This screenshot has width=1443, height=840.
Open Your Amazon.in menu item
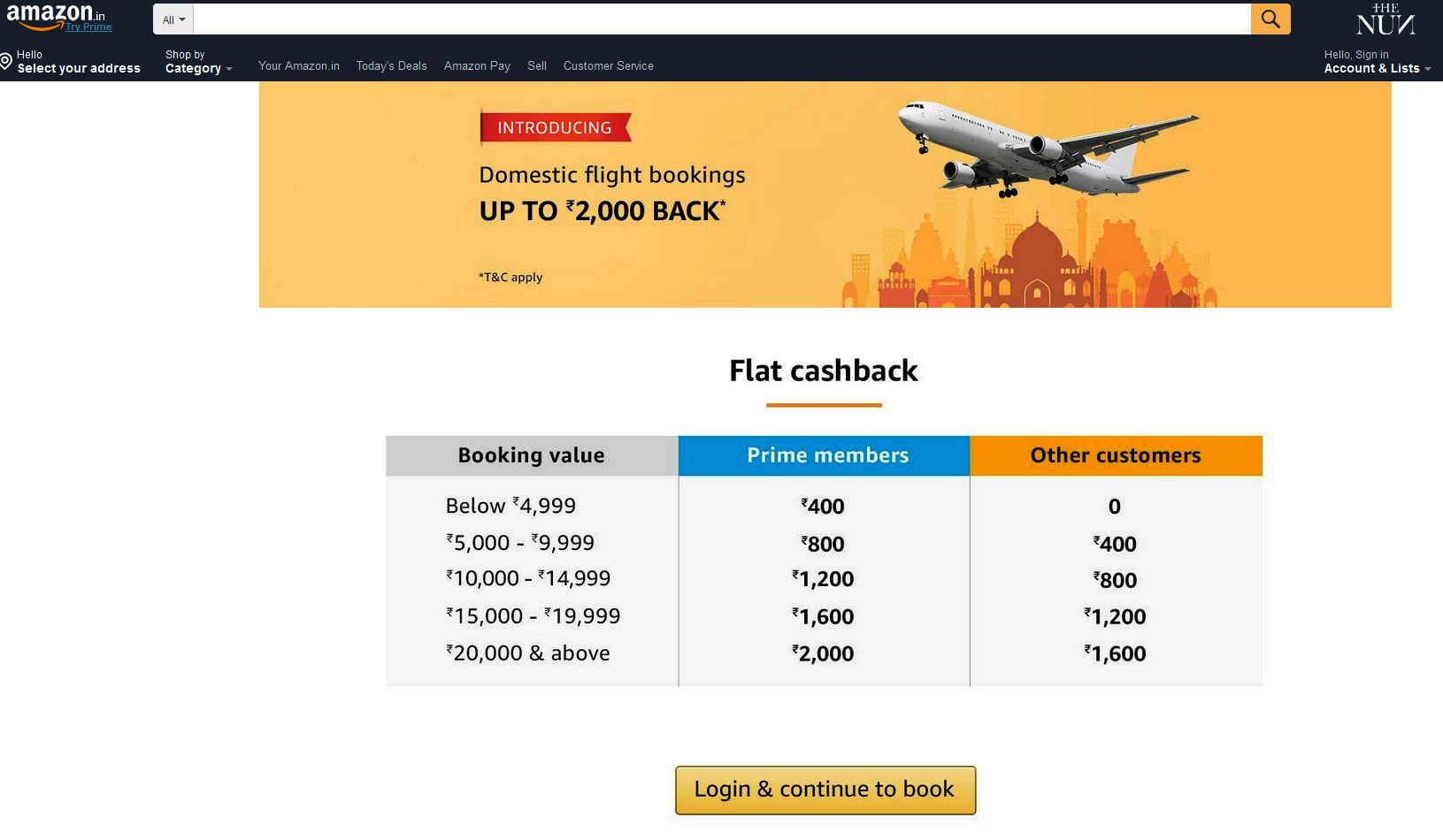pyautogui.click(x=299, y=66)
